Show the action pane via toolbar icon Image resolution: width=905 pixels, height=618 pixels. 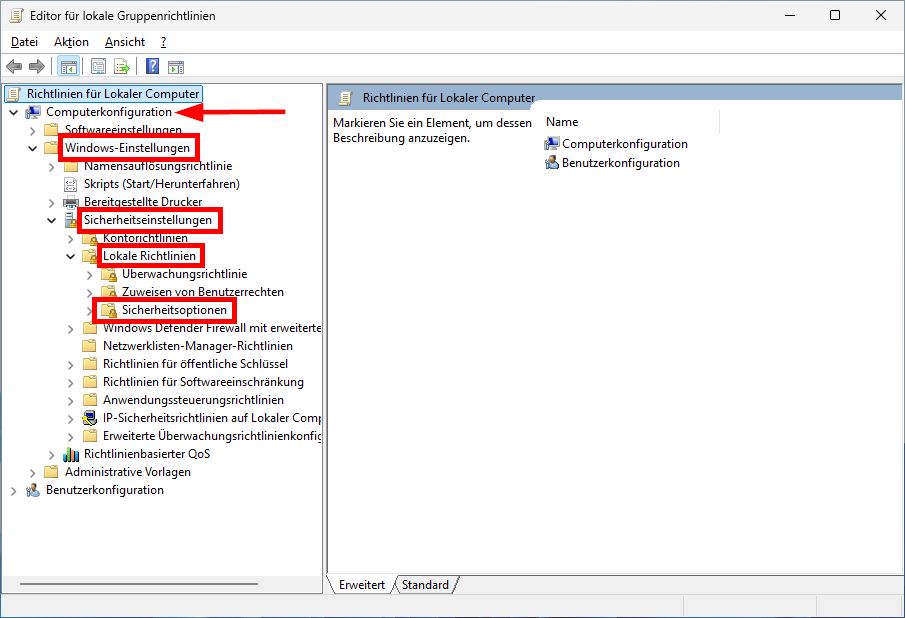[176, 66]
